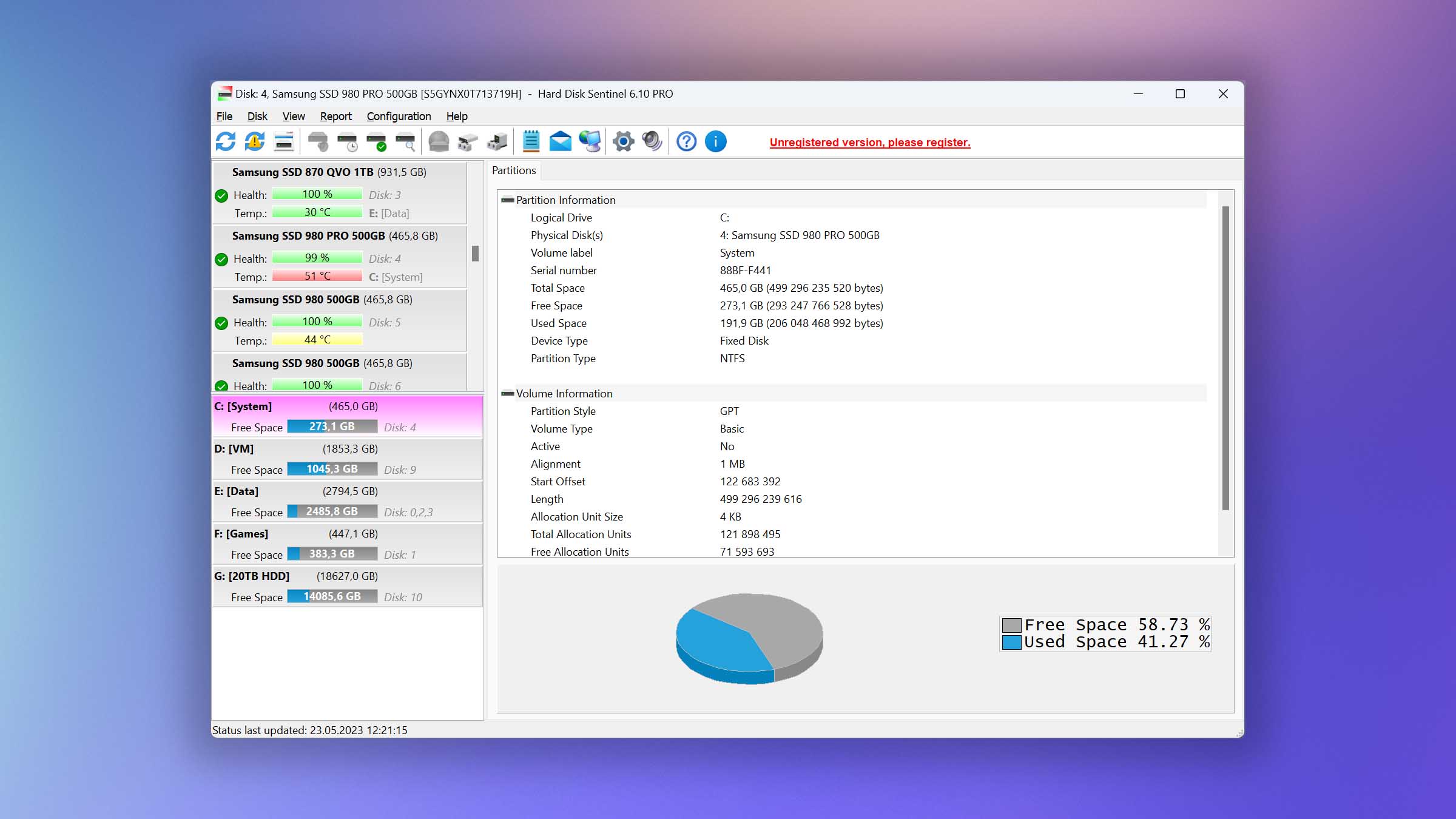Open the disk overview window icon

pyautogui.click(x=284, y=142)
